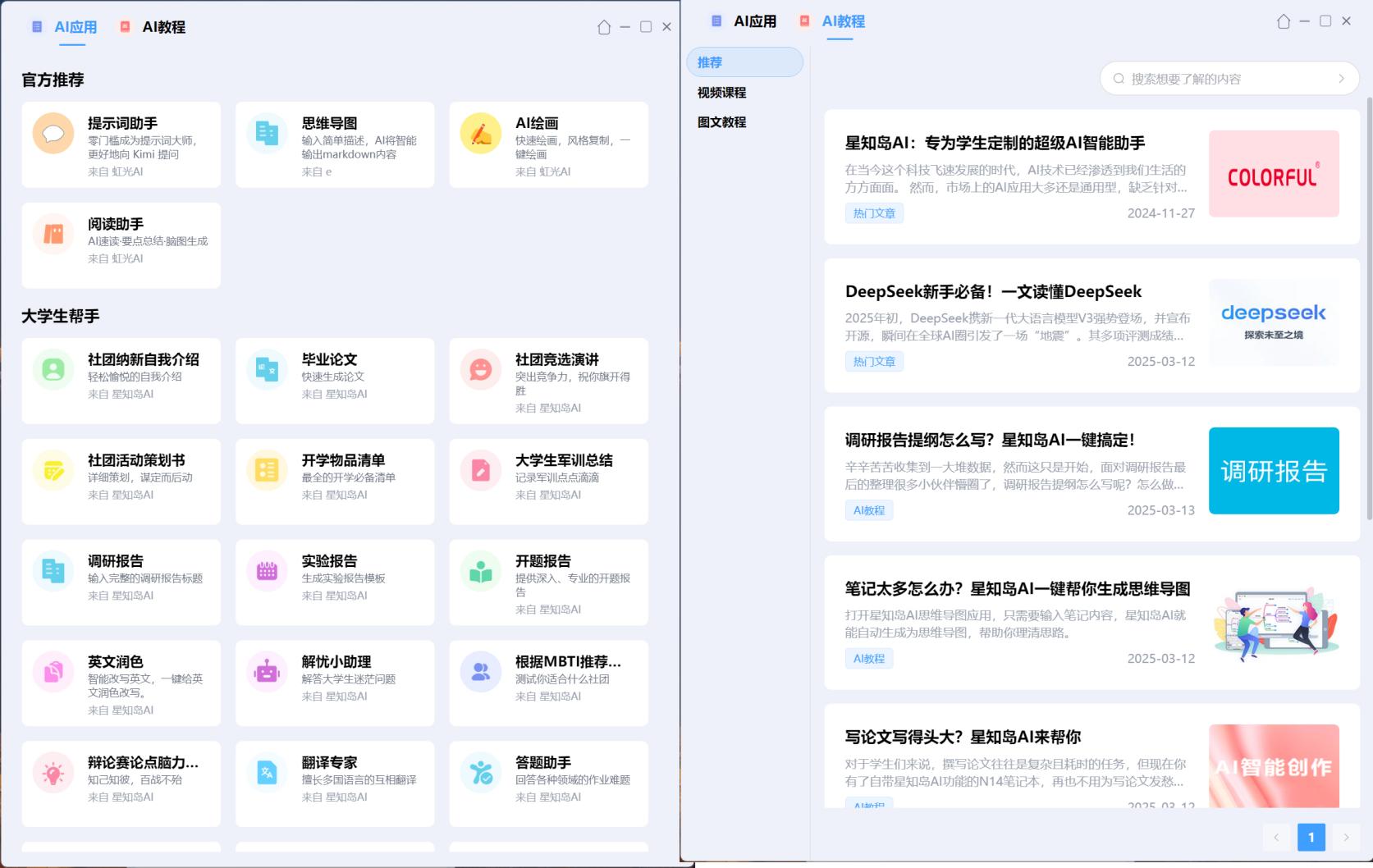Open article 星知岛AI：专为学生定制的超级AI智能助手

coord(995,143)
